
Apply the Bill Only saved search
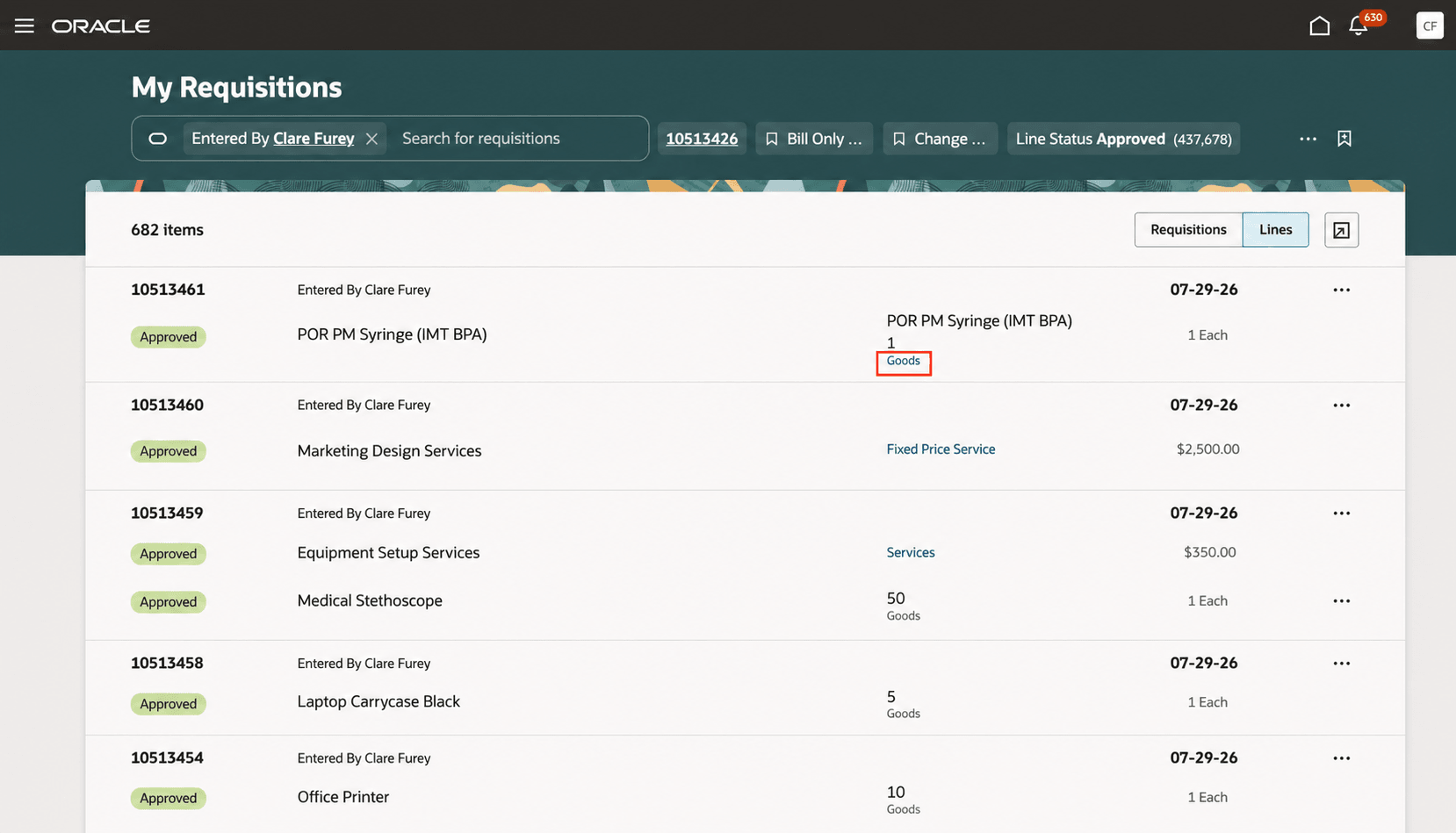[814, 139]
